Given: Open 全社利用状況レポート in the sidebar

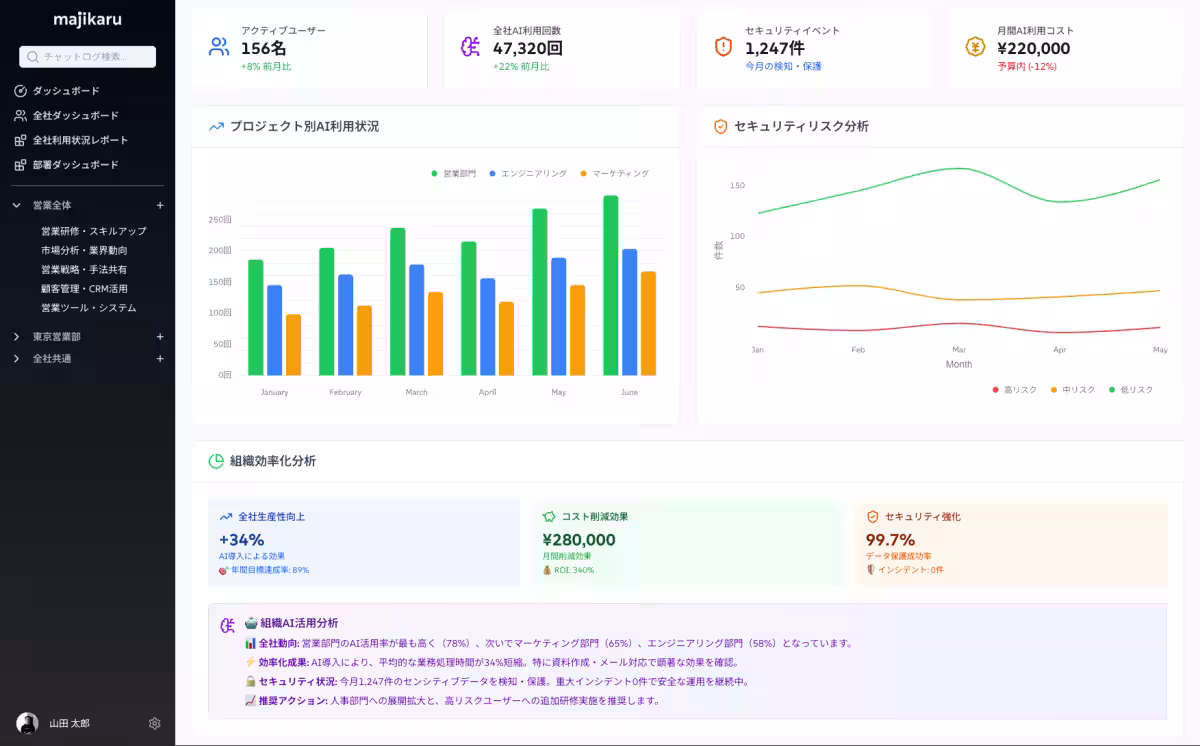Looking at the screenshot, I should coord(80,140).
